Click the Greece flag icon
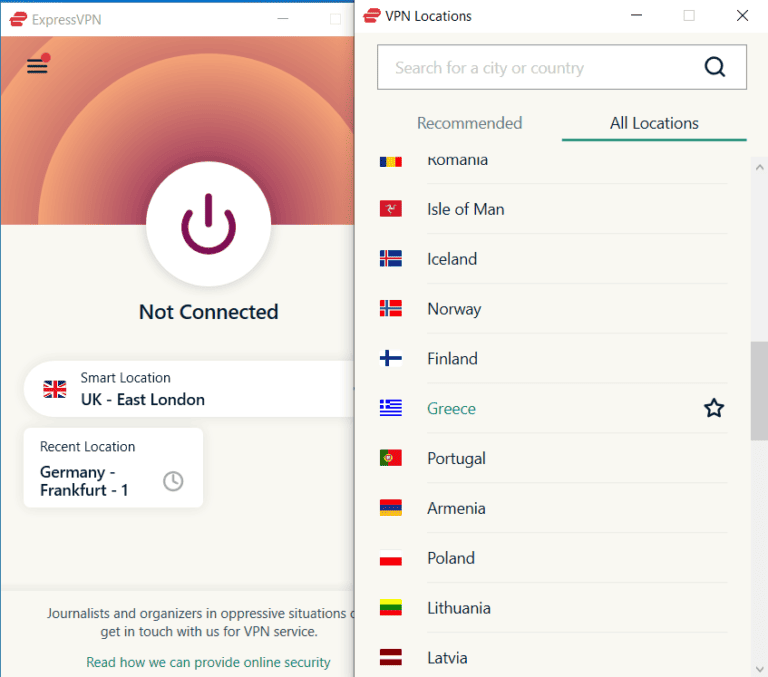Screen dimensions: 768x677 point(391,408)
